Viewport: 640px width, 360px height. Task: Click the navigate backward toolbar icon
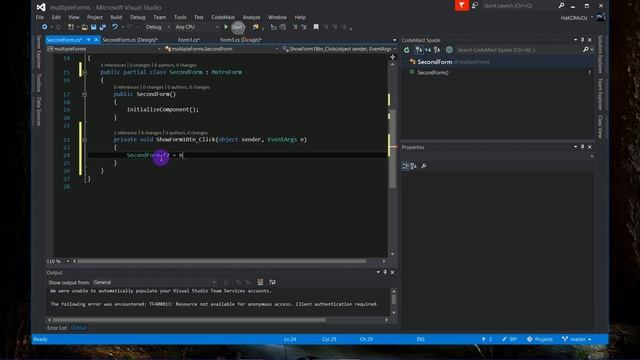[44, 27]
